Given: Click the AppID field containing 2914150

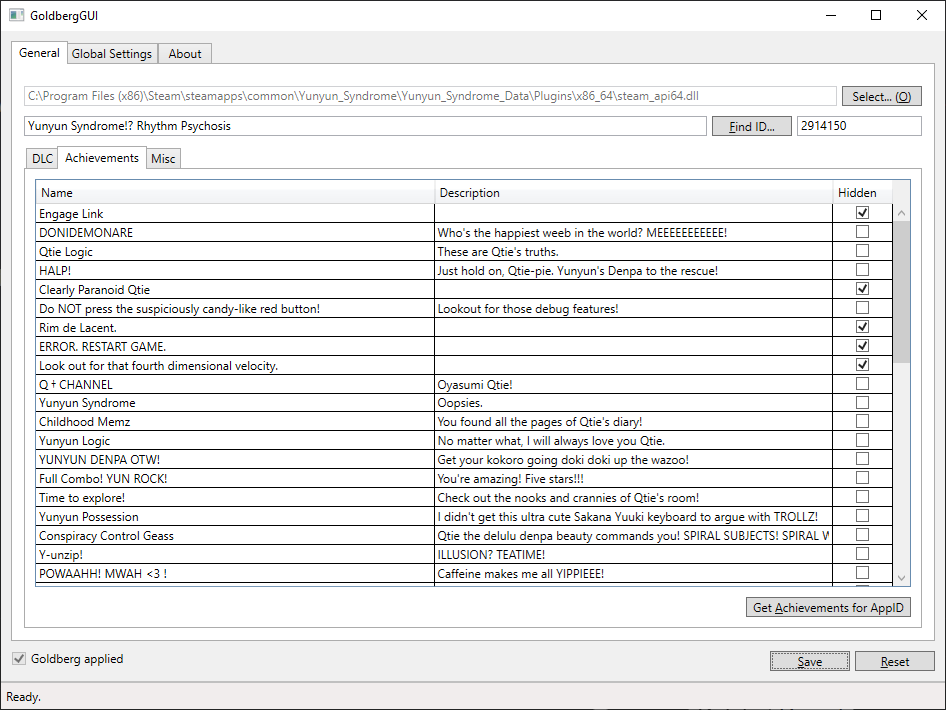Looking at the screenshot, I should pos(859,126).
